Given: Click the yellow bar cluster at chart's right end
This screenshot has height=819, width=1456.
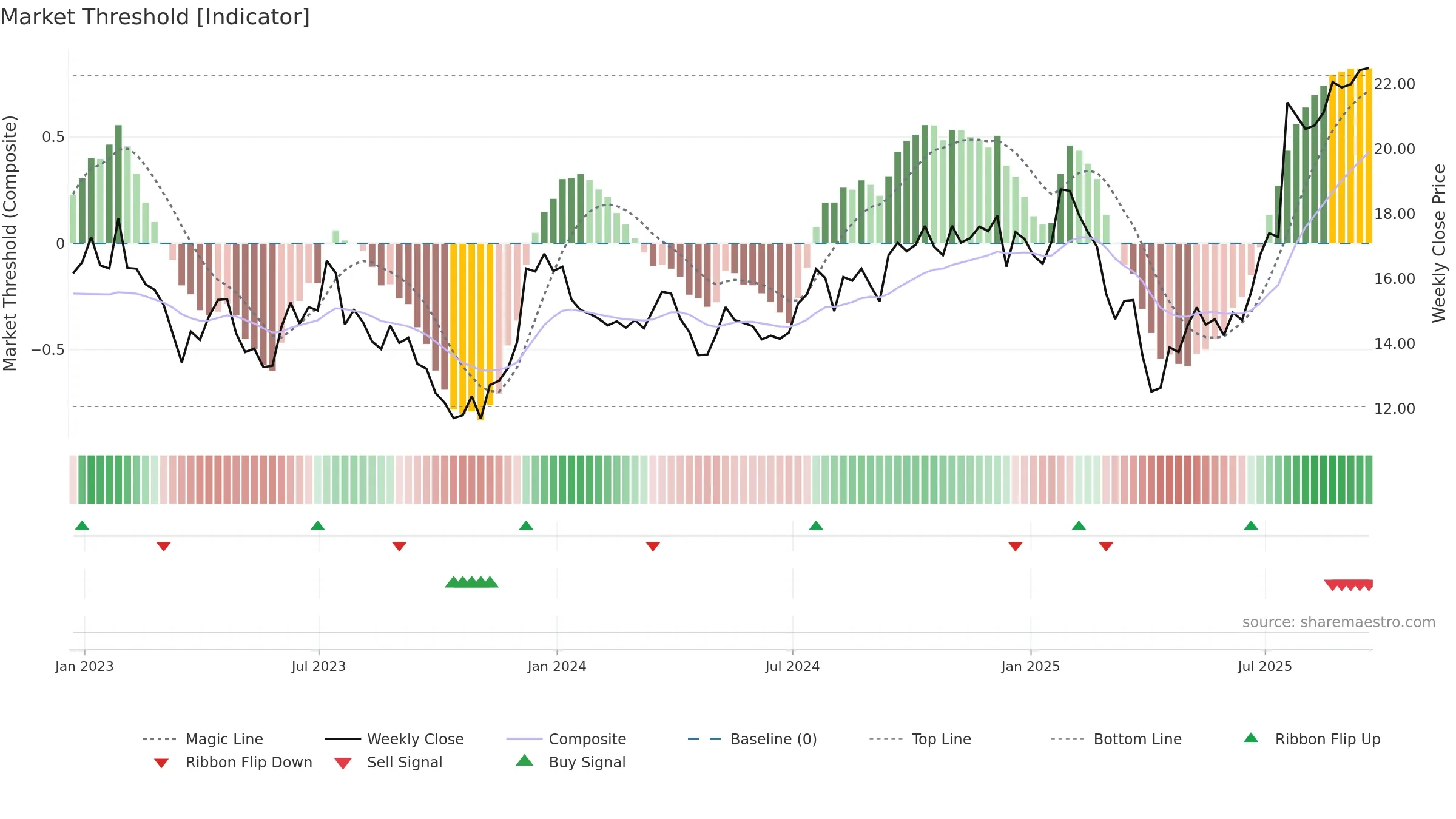Looking at the screenshot, I should tap(1350, 157).
